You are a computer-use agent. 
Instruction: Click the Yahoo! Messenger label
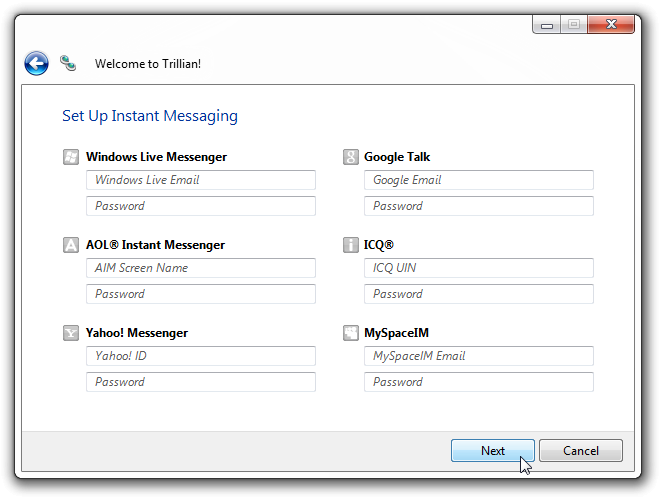[137, 333]
